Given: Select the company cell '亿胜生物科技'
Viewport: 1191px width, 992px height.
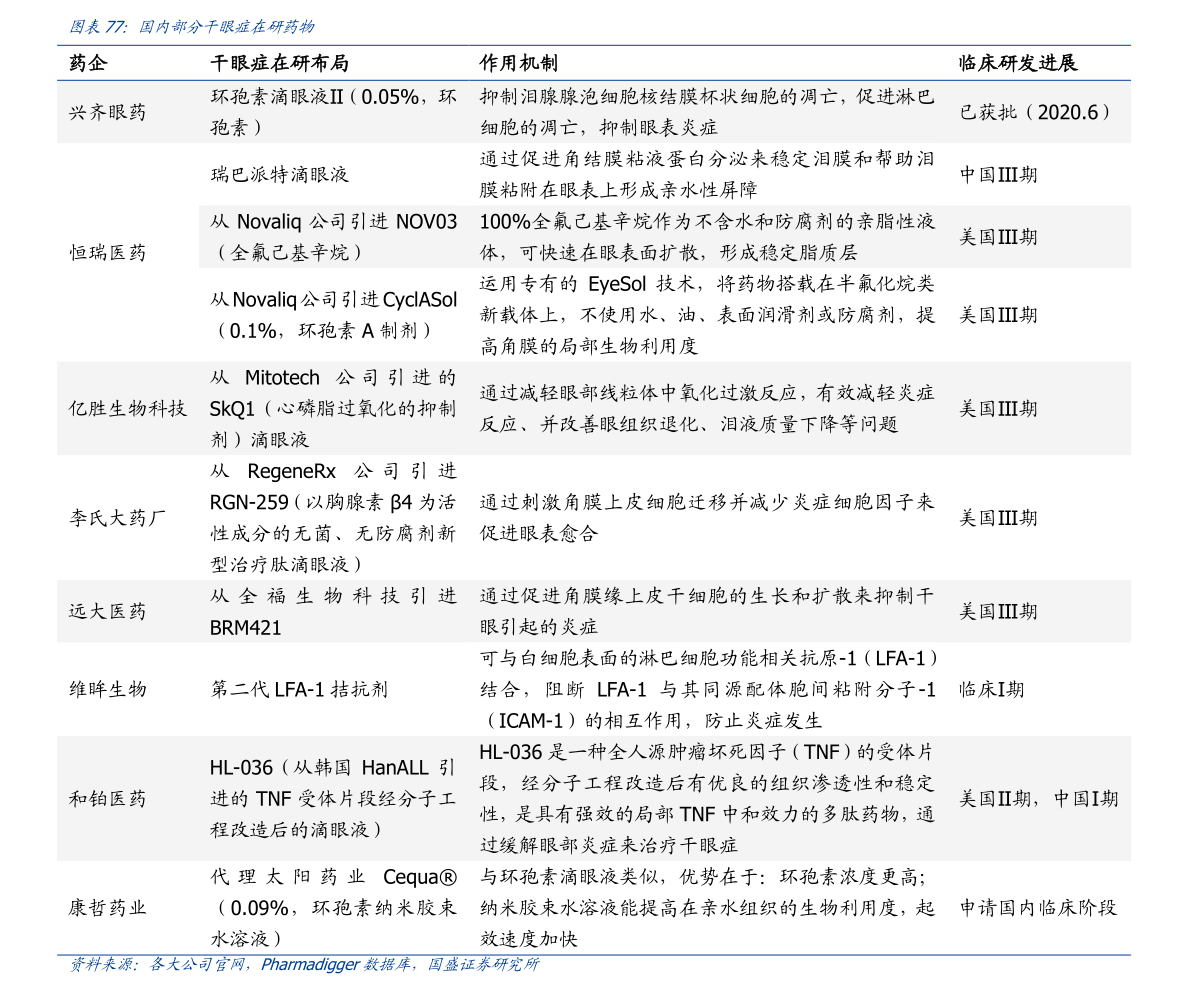Looking at the screenshot, I should coord(128,409).
